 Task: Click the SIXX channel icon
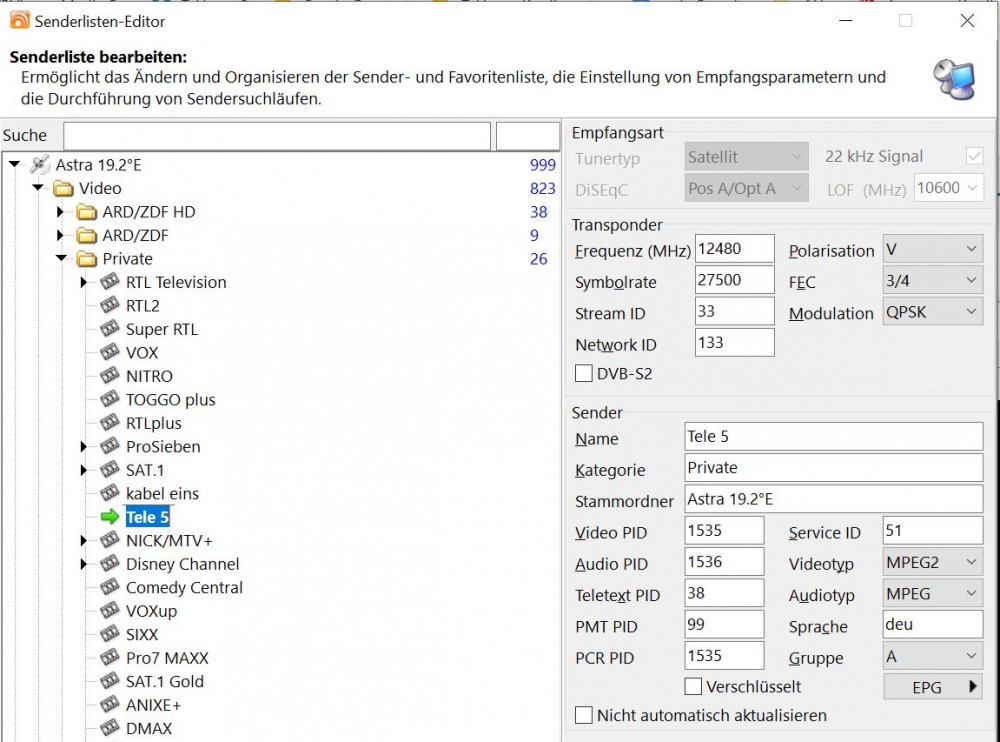coord(110,634)
